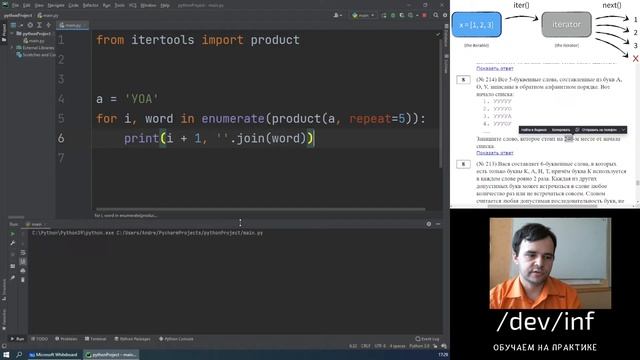Open Search Everywhere magnifier icon
Screen dimensions: 640x360
436,15
